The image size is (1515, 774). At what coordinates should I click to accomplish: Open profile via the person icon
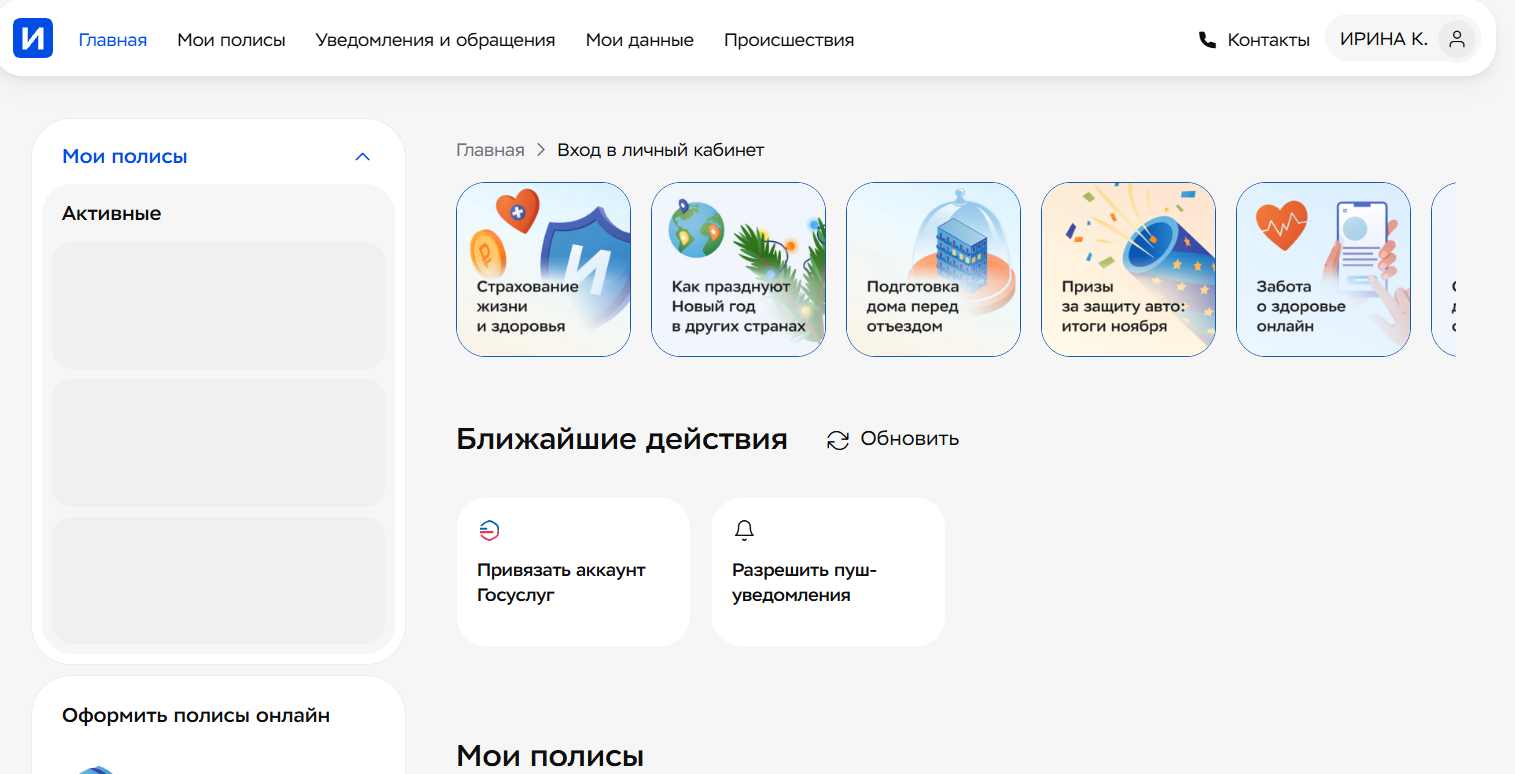tap(1456, 39)
